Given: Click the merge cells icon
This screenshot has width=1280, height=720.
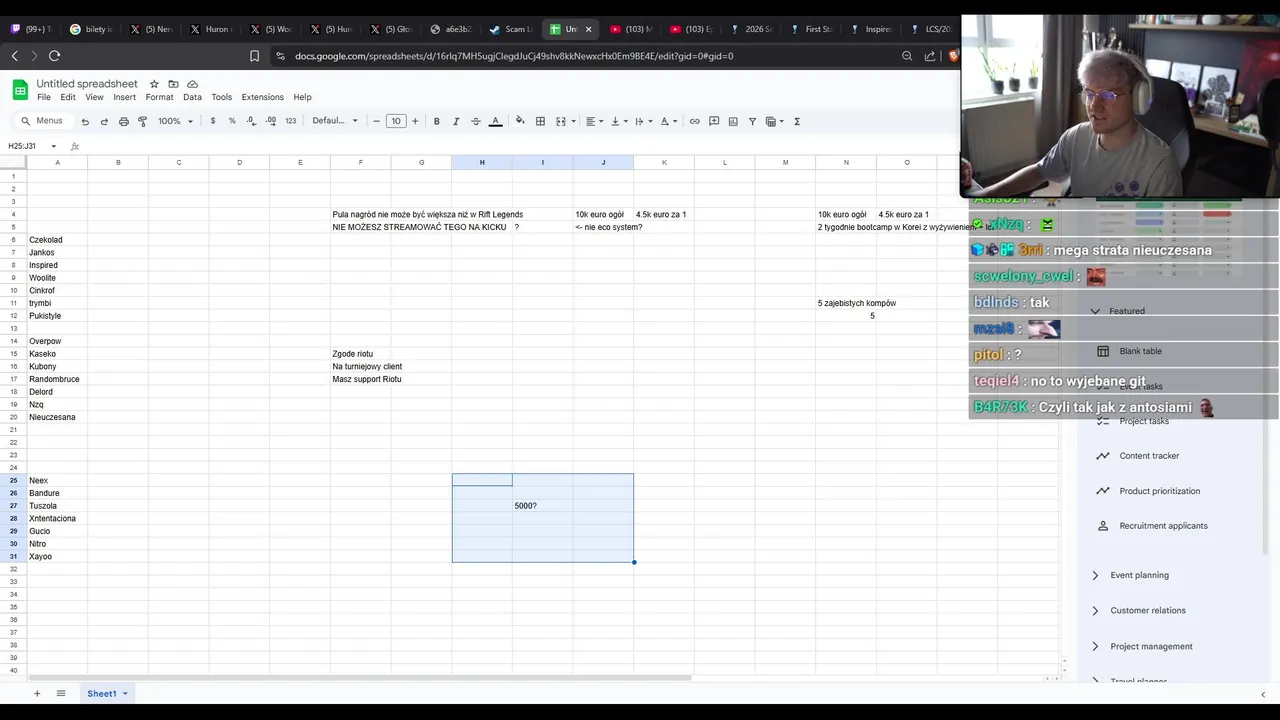Looking at the screenshot, I should click(x=561, y=121).
